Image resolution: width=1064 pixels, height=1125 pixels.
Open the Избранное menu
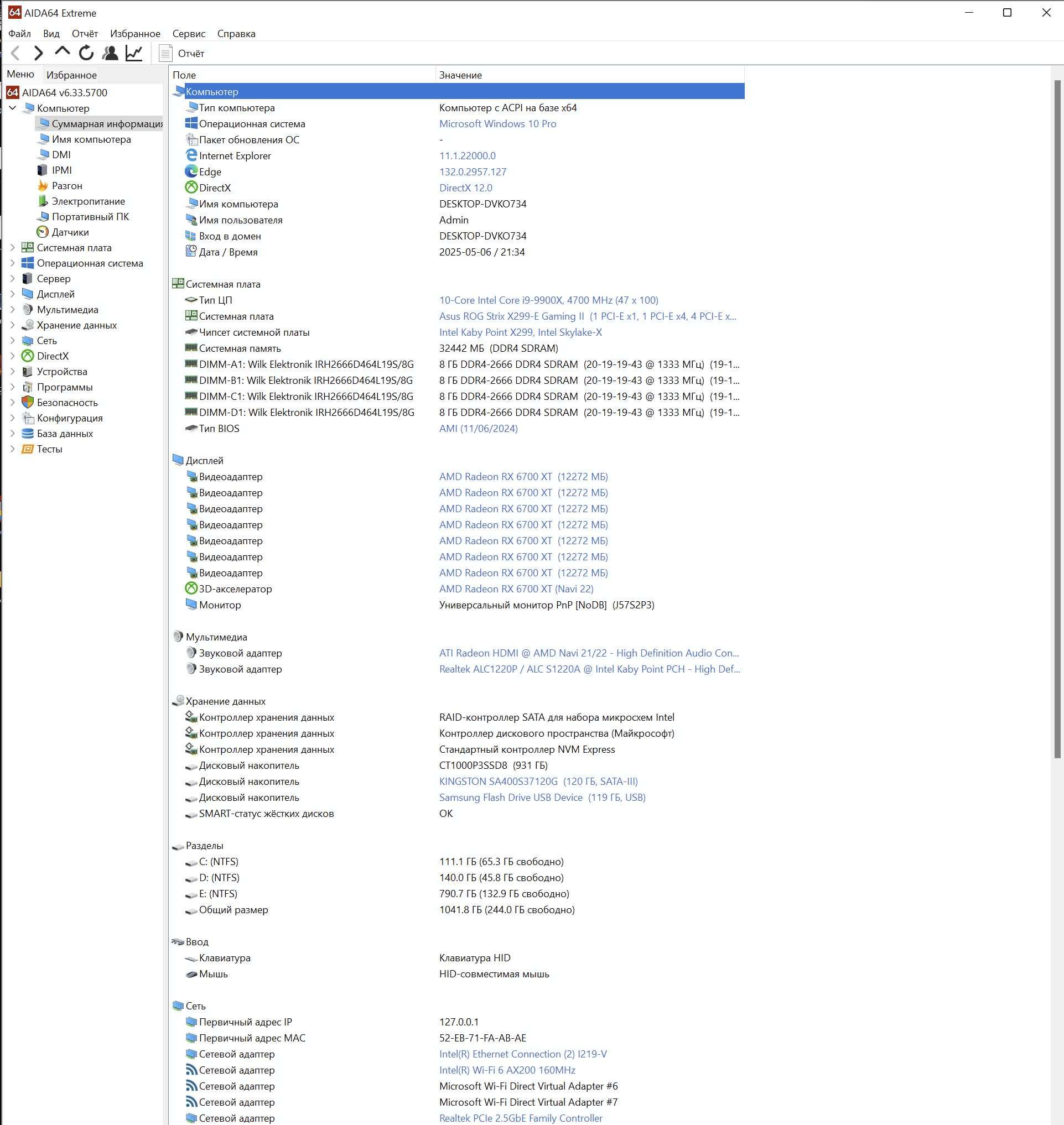pyautogui.click(x=135, y=33)
